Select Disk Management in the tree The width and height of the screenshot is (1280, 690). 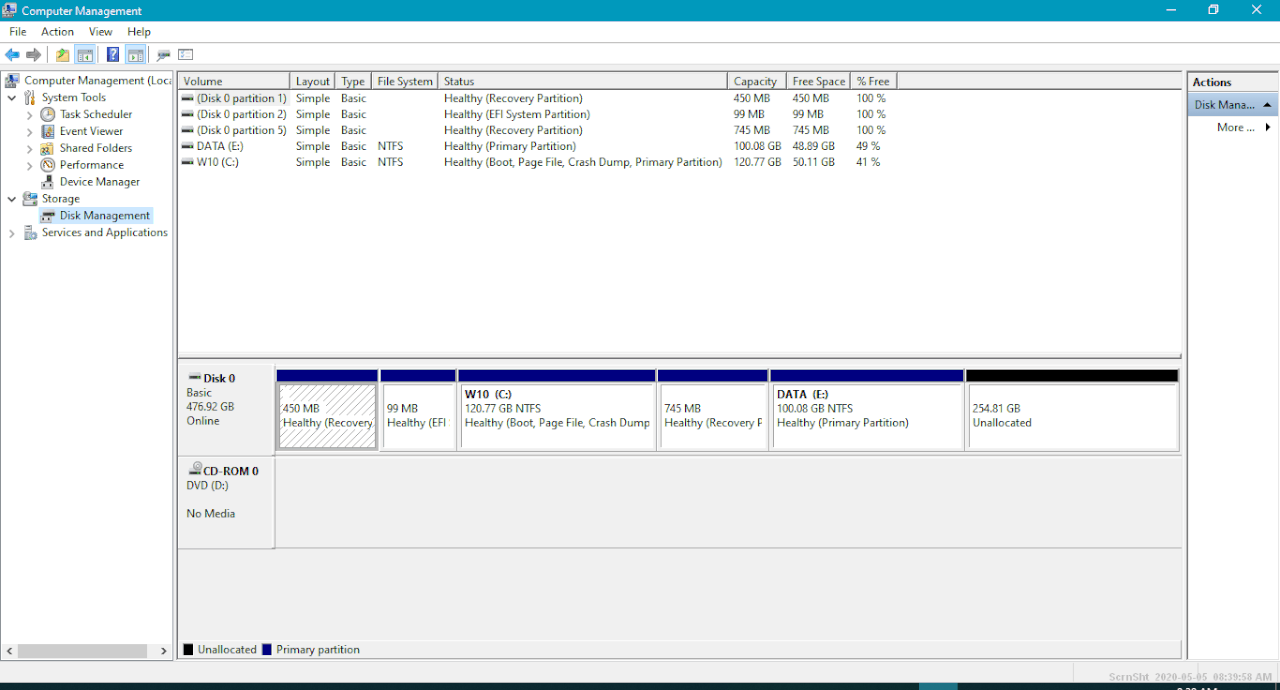tap(104, 216)
